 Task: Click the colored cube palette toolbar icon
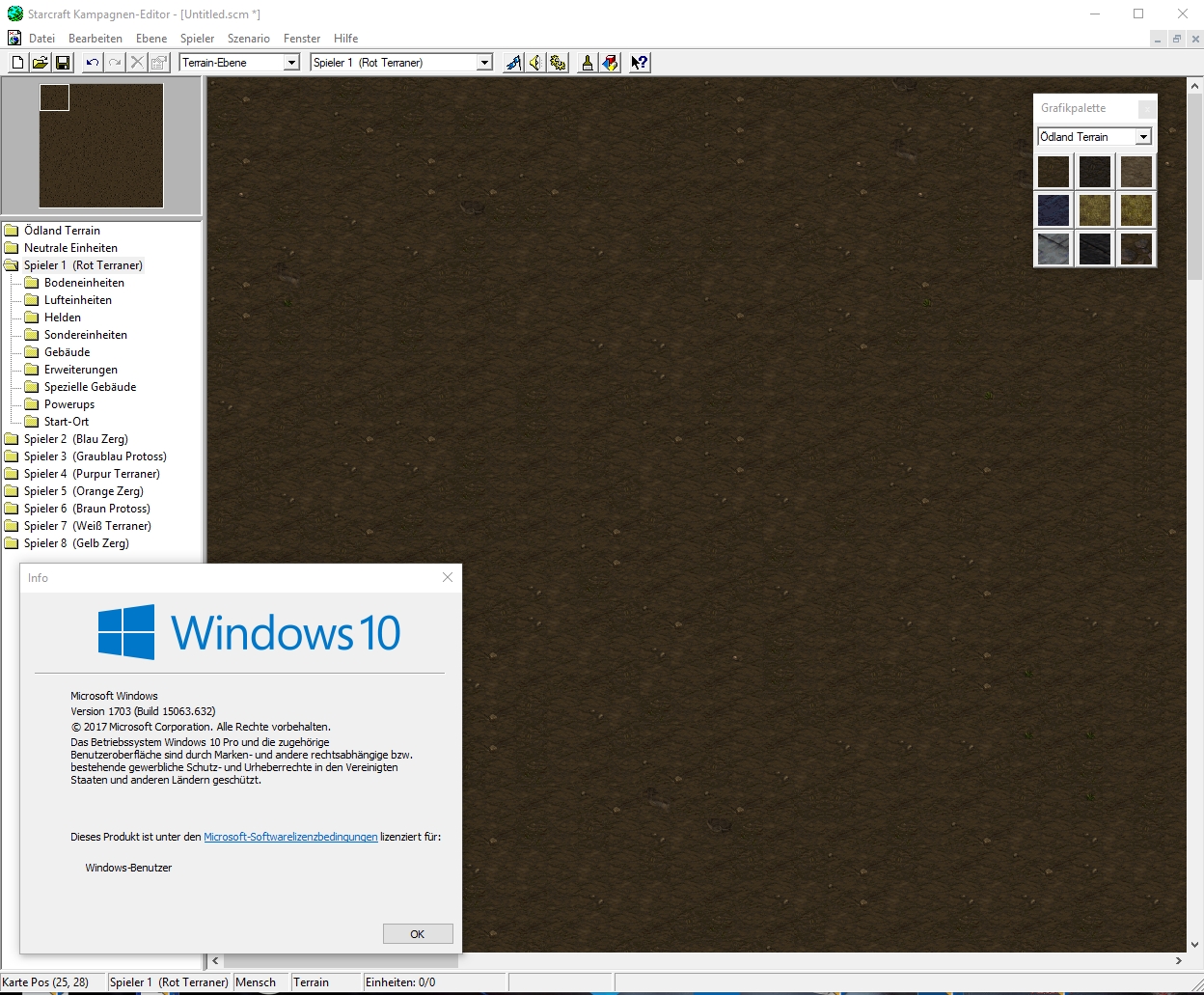pos(610,63)
